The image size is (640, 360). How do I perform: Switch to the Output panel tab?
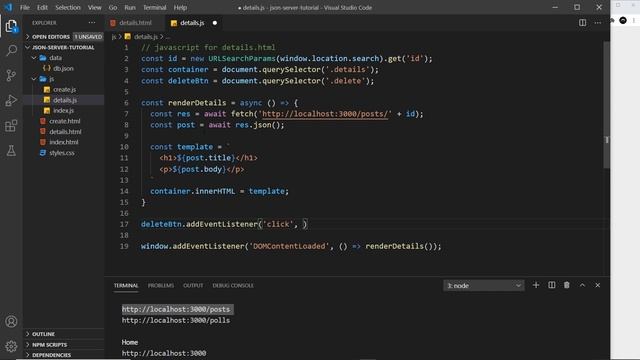click(193, 285)
